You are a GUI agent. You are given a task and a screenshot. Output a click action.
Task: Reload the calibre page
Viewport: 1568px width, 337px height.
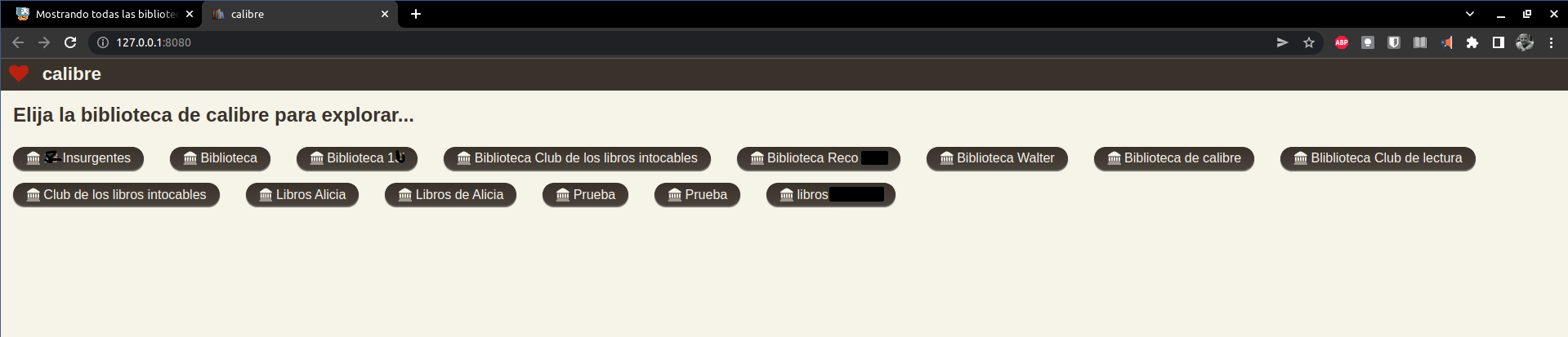(x=70, y=42)
